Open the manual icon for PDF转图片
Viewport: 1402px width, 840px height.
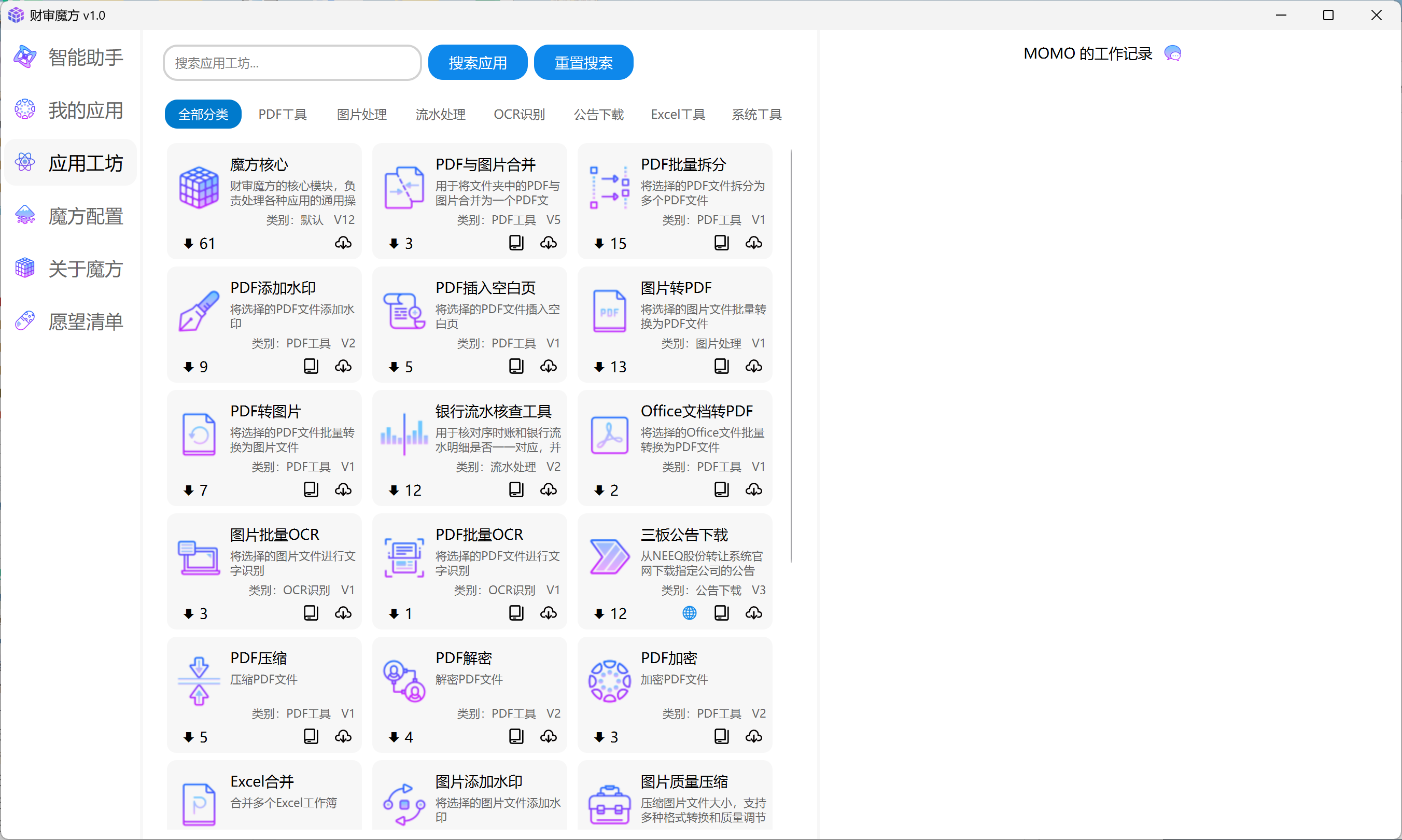coord(311,489)
